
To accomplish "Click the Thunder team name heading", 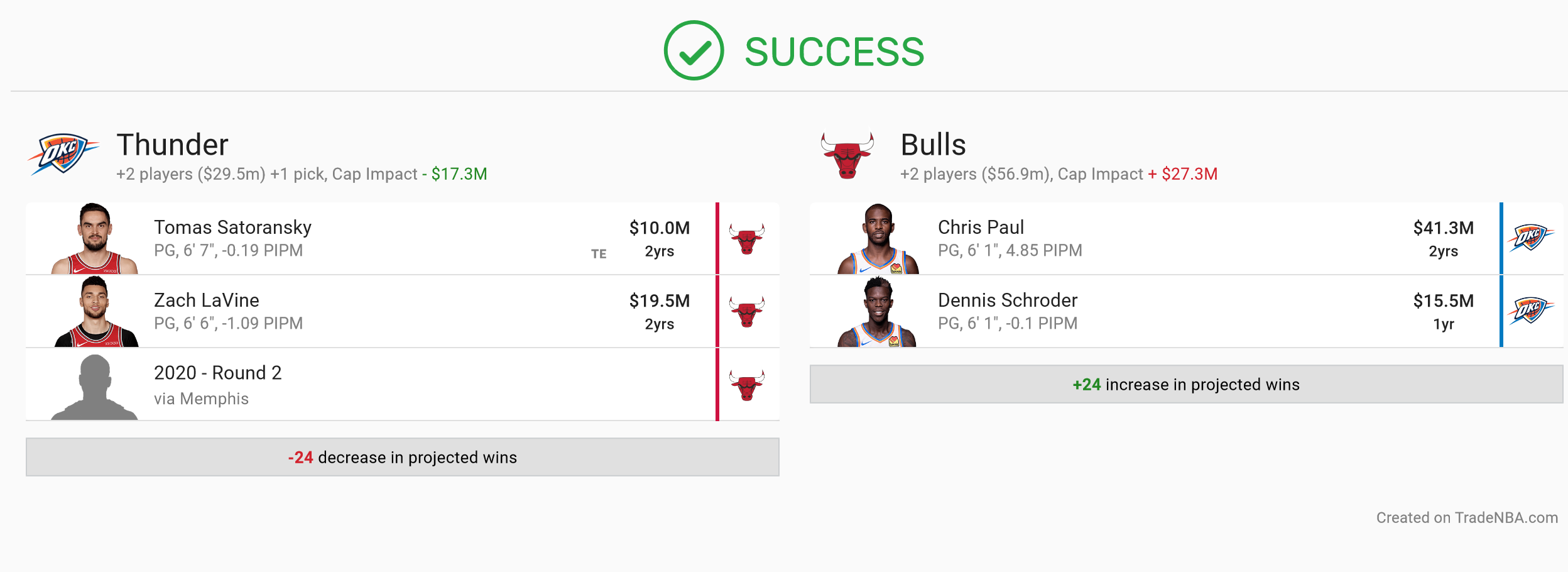I will click(172, 145).
